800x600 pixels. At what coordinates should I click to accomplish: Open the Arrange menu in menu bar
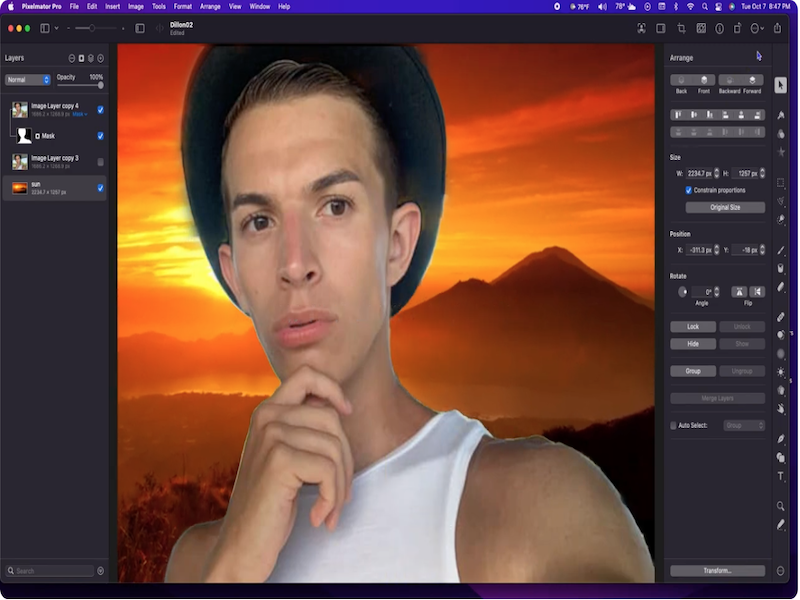(210, 6)
